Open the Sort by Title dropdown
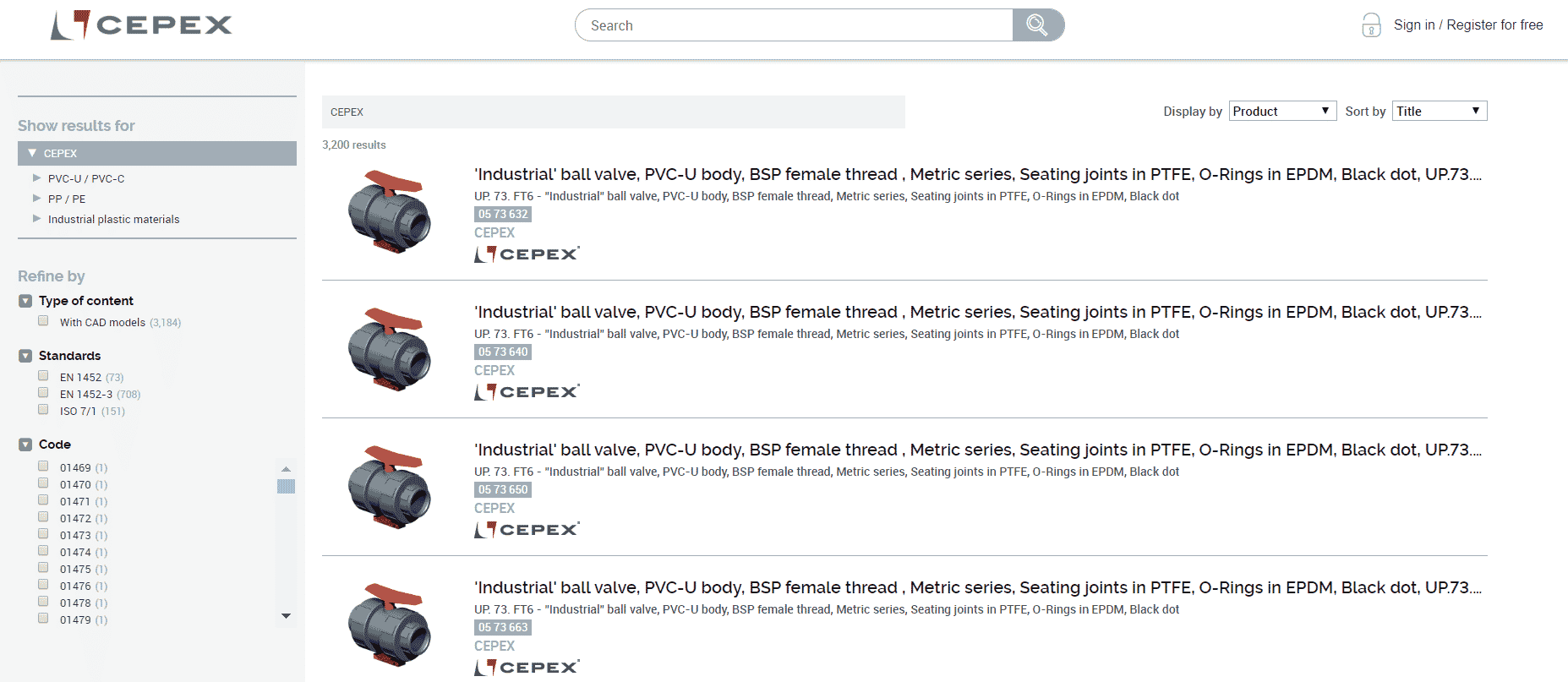1568x682 pixels. pos(1440,111)
